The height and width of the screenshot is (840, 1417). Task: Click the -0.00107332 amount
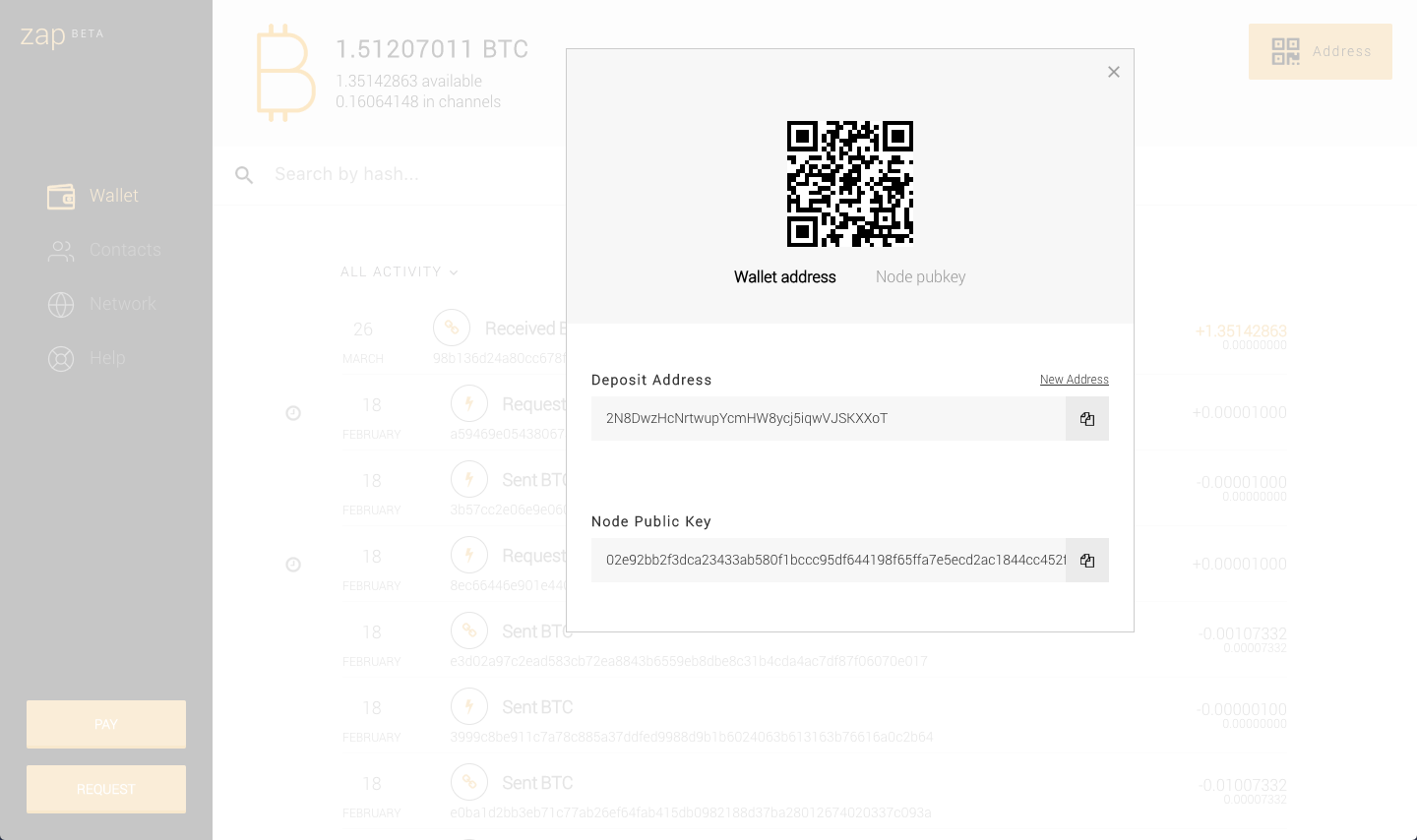pyautogui.click(x=1242, y=634)
